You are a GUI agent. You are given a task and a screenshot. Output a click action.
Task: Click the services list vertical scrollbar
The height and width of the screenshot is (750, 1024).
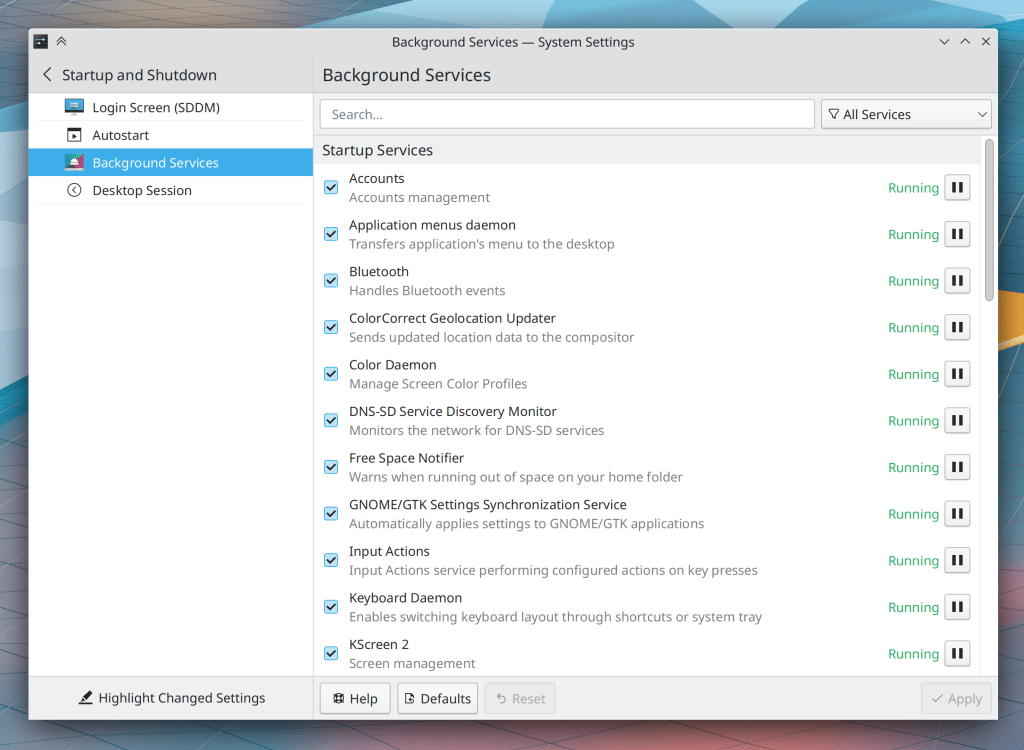pos(989,220)
